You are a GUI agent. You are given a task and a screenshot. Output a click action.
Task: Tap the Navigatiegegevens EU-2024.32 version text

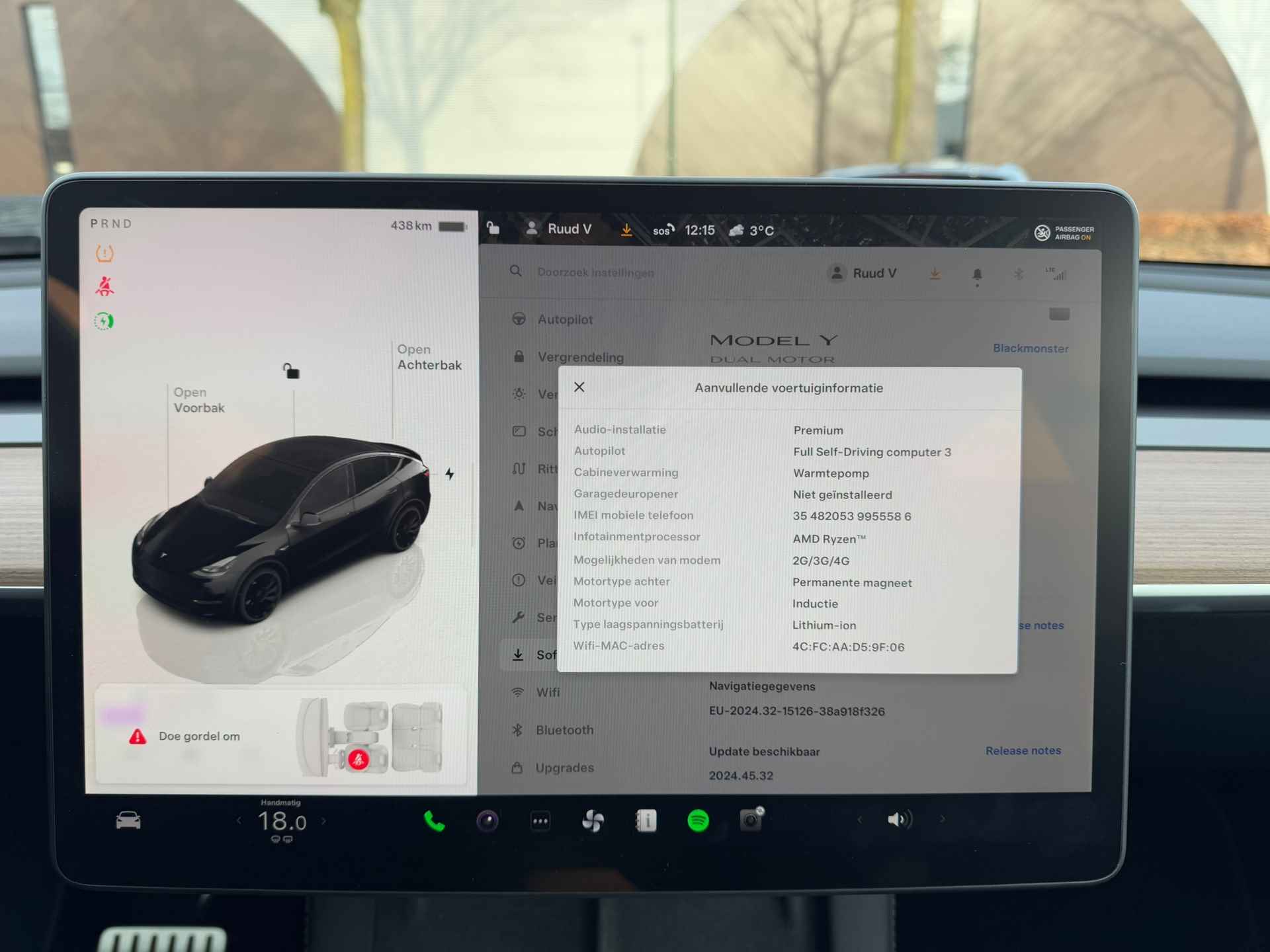tap(796, 711)
